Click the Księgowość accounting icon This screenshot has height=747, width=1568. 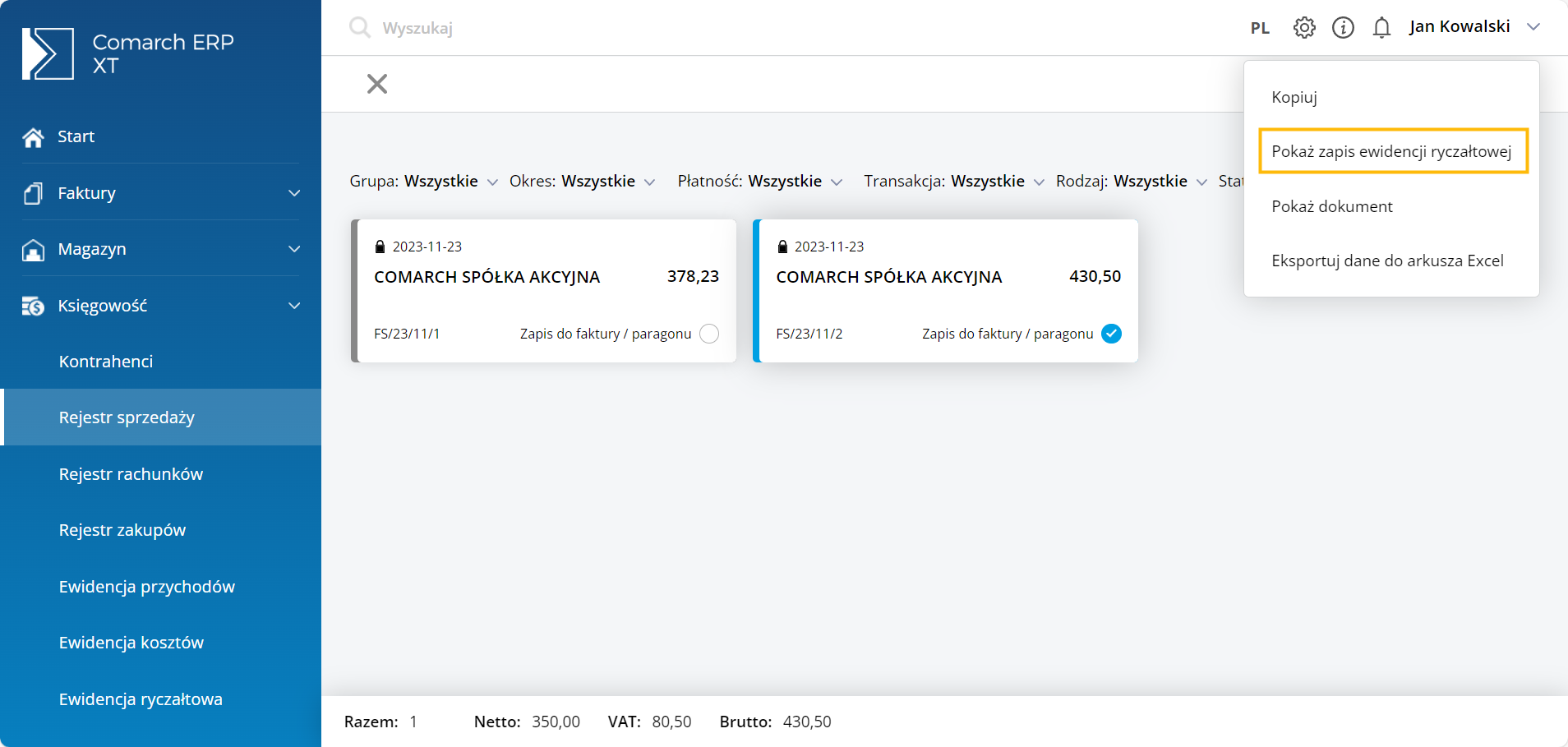click(x=33, y=306)
